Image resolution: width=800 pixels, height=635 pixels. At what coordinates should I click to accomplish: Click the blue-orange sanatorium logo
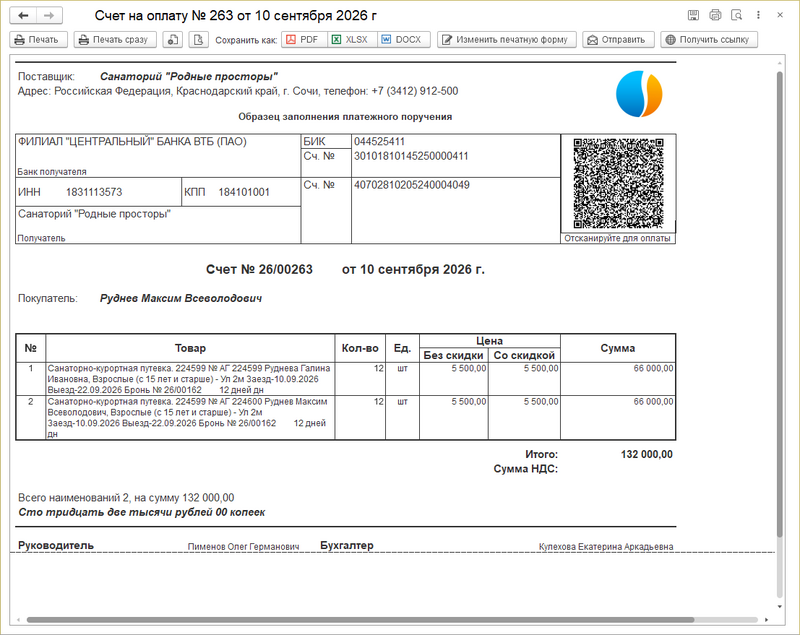(x=639, y=94)
